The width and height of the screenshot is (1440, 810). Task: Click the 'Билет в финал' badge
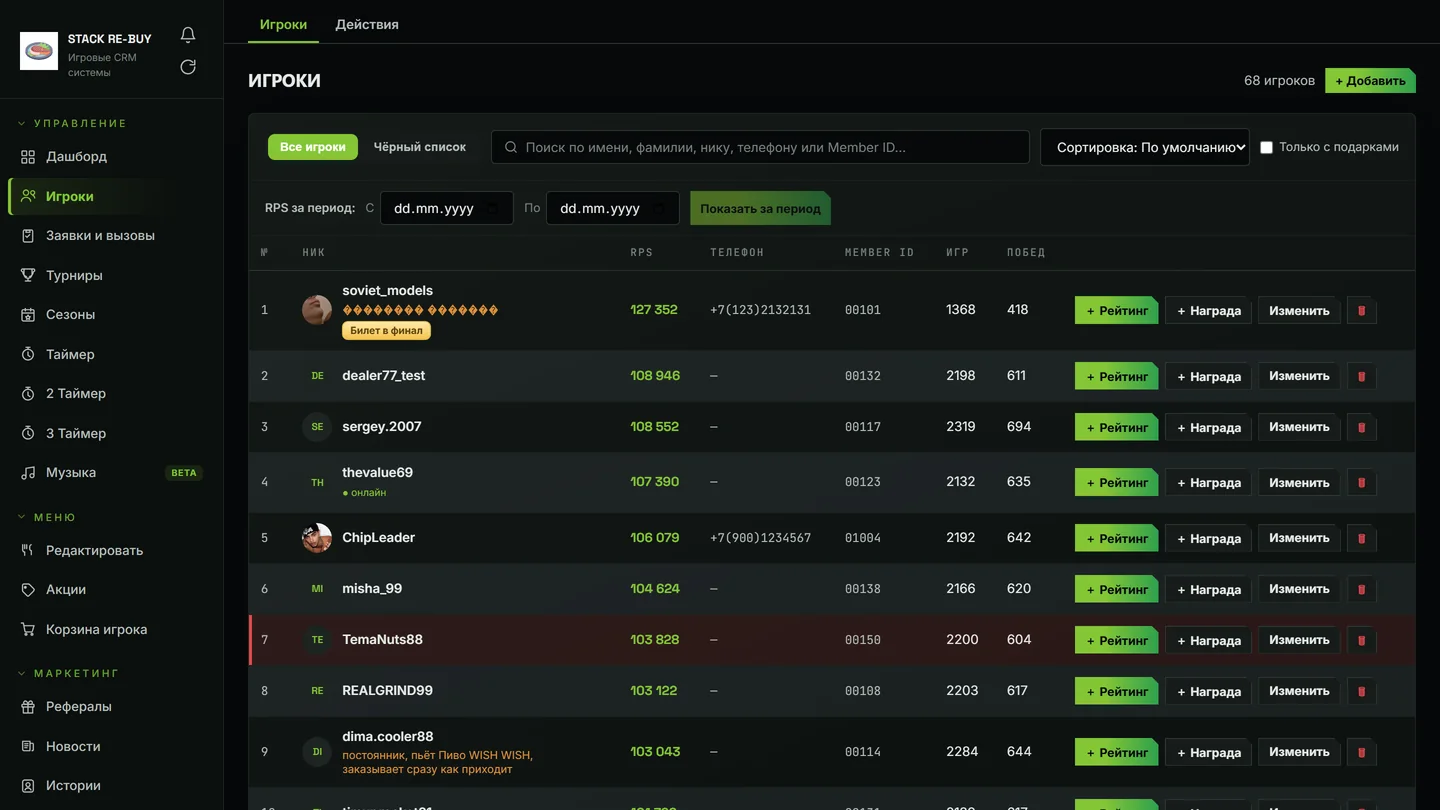[x=386, y=331]
